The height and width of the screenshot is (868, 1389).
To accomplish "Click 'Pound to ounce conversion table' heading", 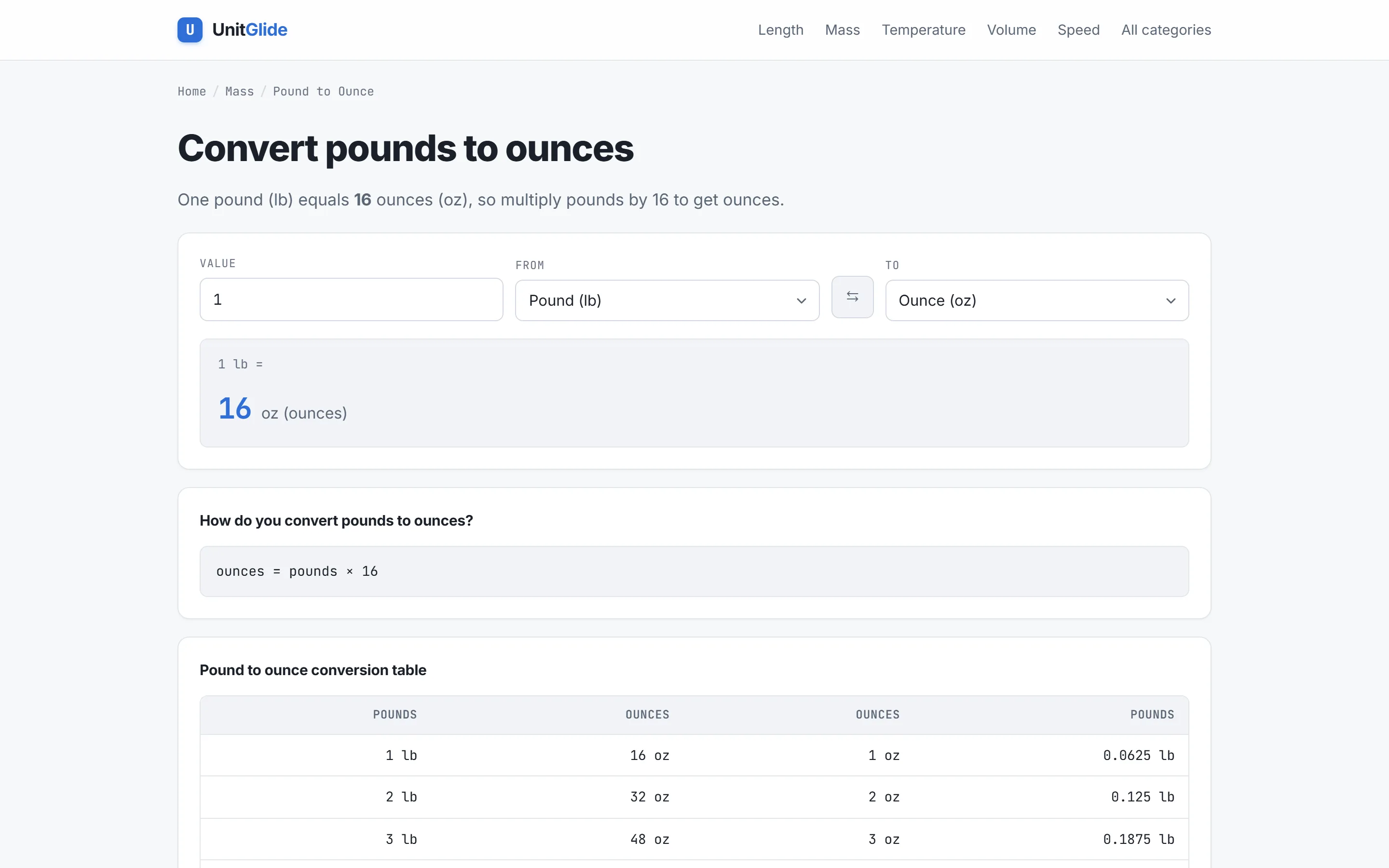I will point(313,670).
